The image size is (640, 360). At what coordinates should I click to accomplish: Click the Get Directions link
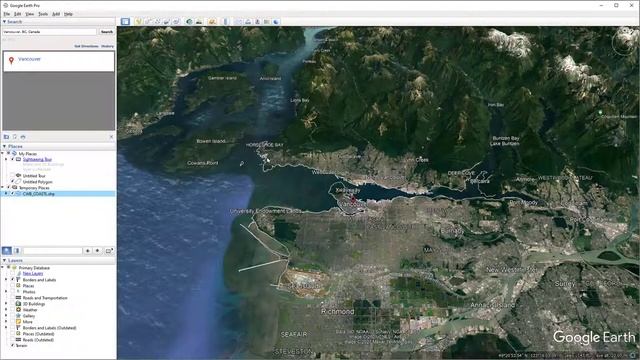86,46
